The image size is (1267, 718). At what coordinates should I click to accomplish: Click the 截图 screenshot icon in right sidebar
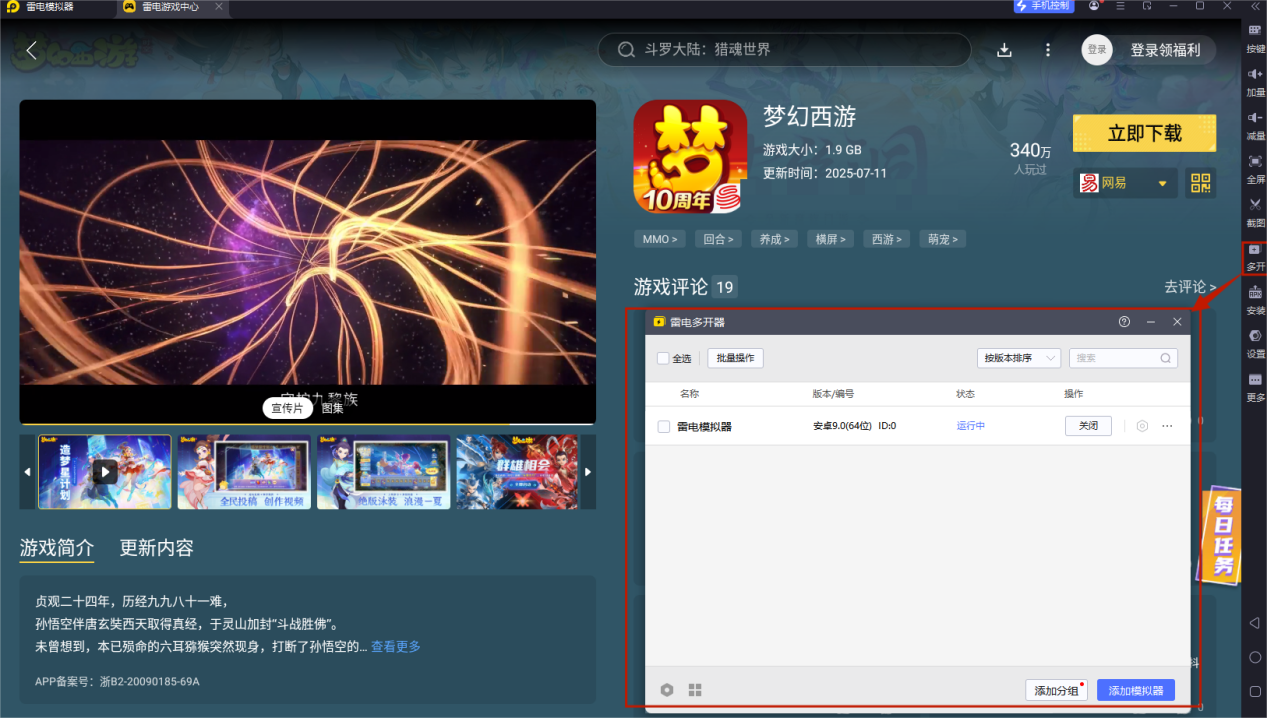(x=1255, y=213)
